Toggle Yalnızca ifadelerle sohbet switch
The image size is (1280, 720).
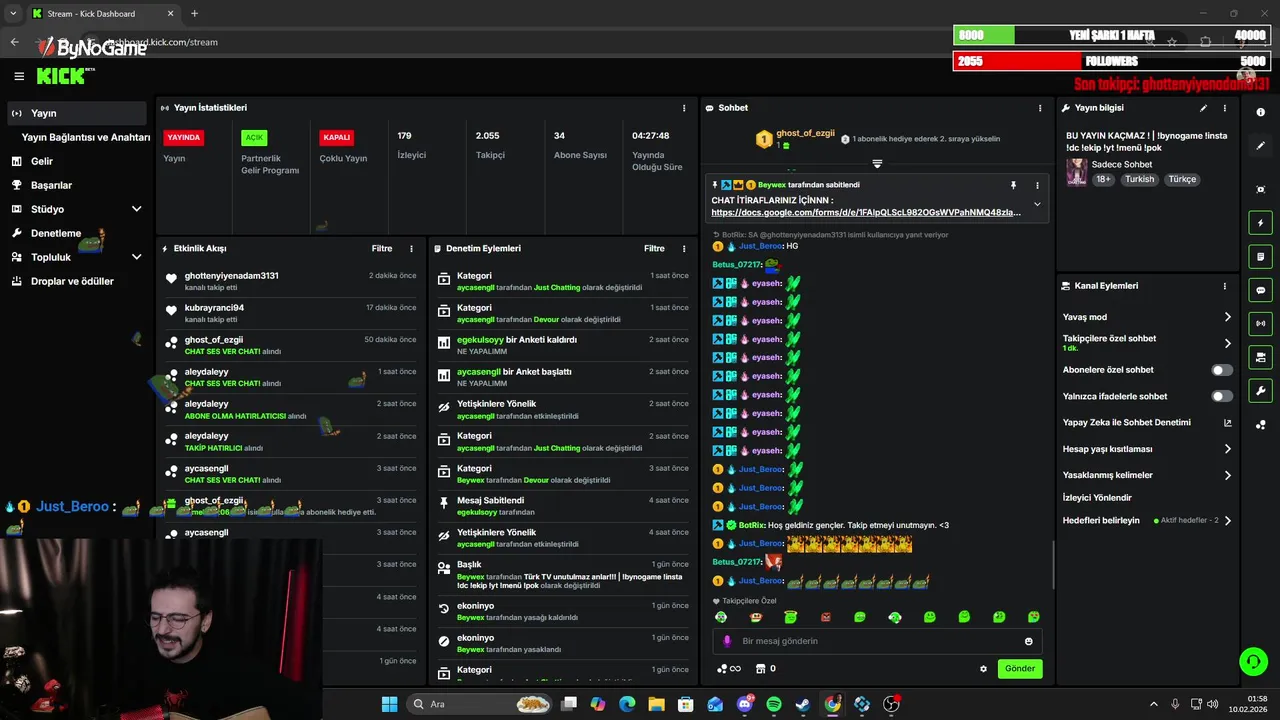point(1222,396)
